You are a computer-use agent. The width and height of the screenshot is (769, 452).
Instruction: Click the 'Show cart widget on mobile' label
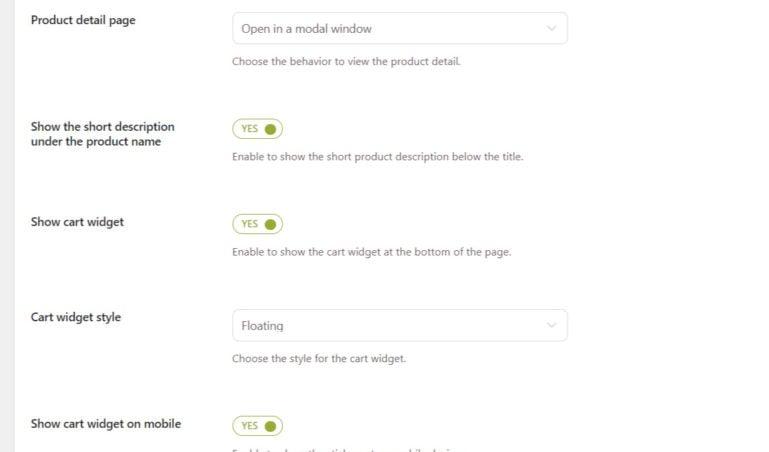105,424
